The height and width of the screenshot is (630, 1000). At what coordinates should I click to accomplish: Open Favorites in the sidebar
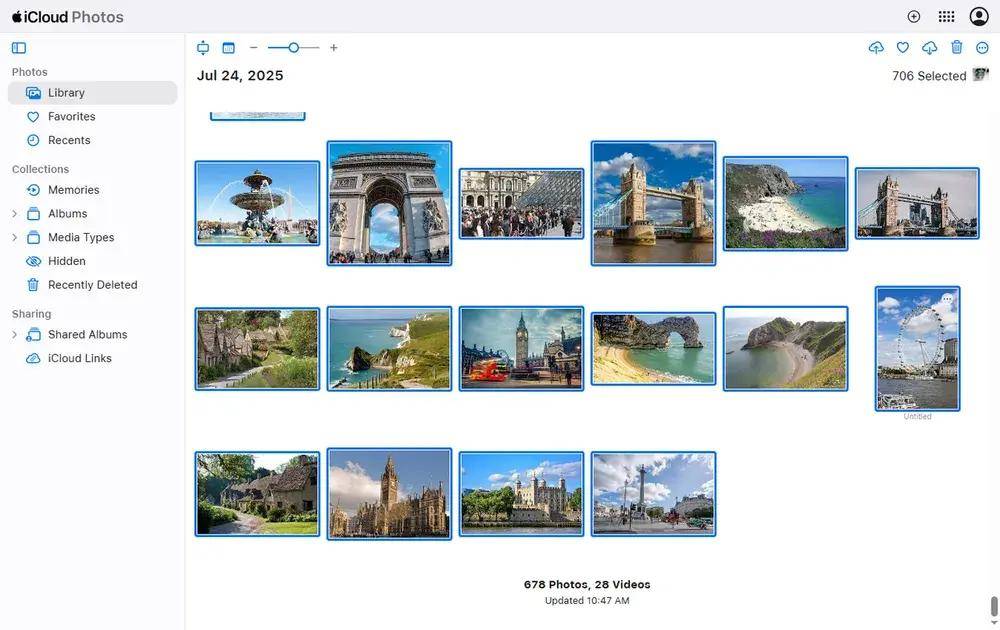pos(71,117)
